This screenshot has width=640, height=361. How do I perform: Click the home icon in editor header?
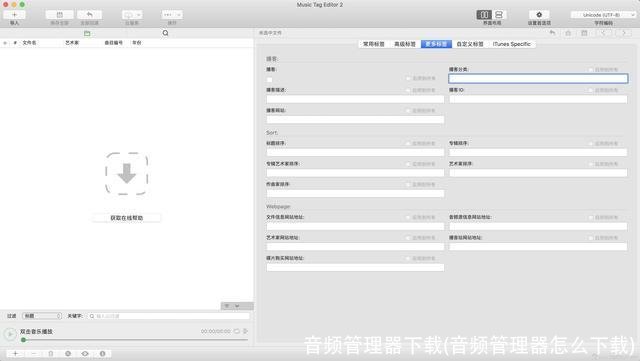pos(568,33)
